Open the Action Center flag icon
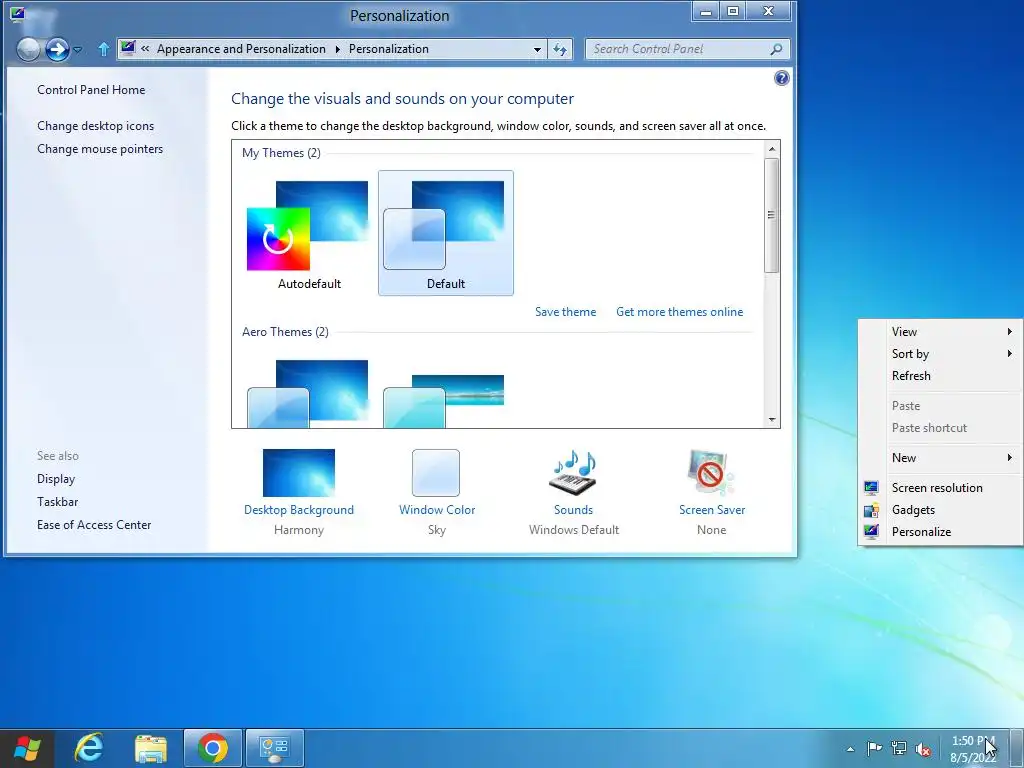 click(x=874, y=748)
